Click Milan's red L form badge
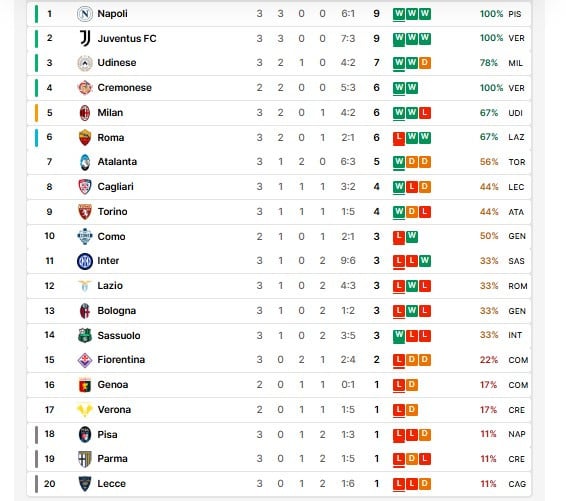Image resolution: width=566 pixels, height=501 pixels. pos(425,113)
